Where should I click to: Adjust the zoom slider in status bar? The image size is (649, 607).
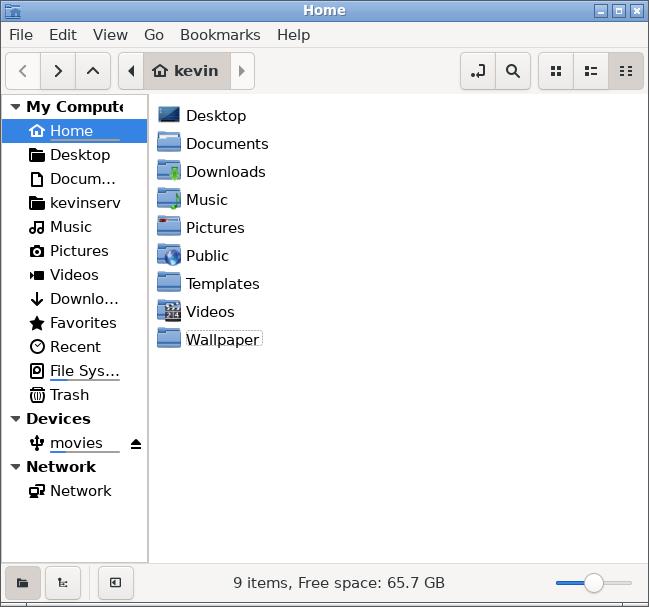click(x=594, y=582)
